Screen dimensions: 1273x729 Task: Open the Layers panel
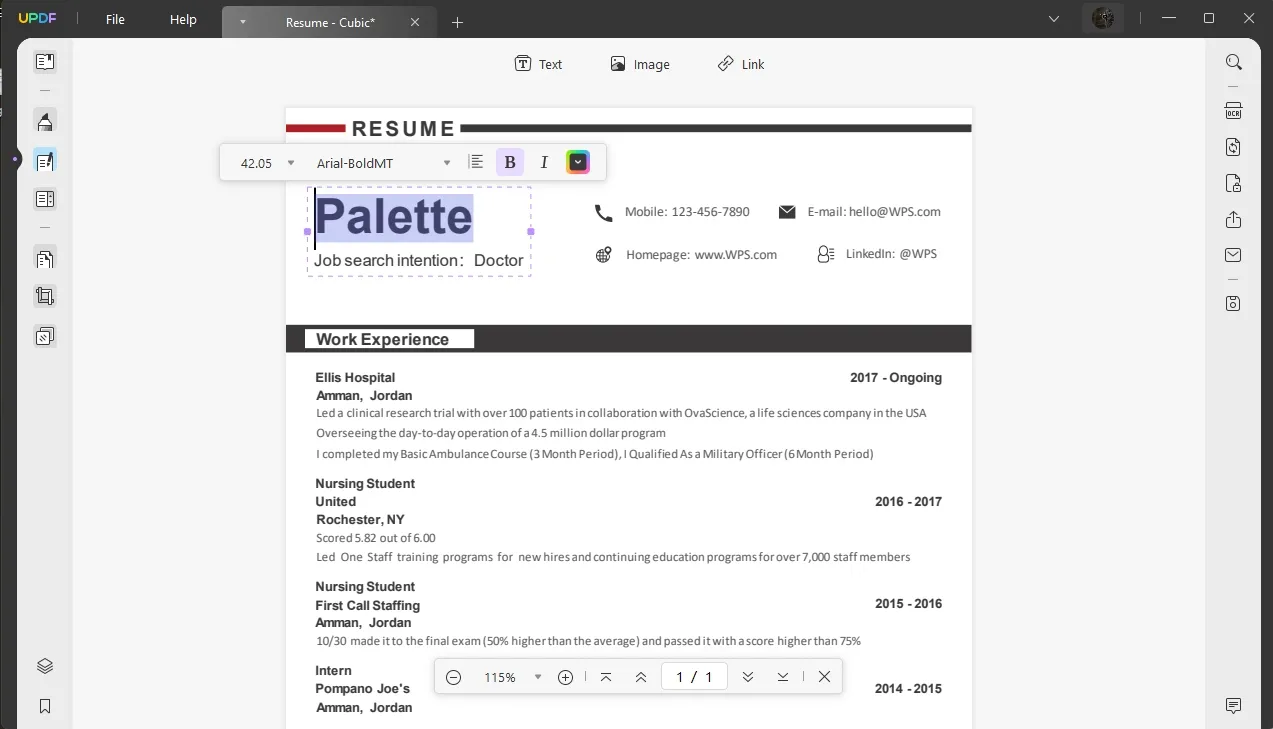[x=44, y=667]
